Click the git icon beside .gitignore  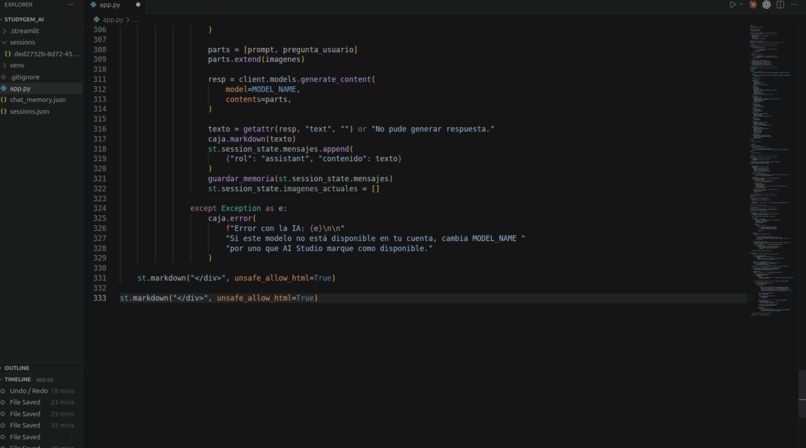[4, 77]
